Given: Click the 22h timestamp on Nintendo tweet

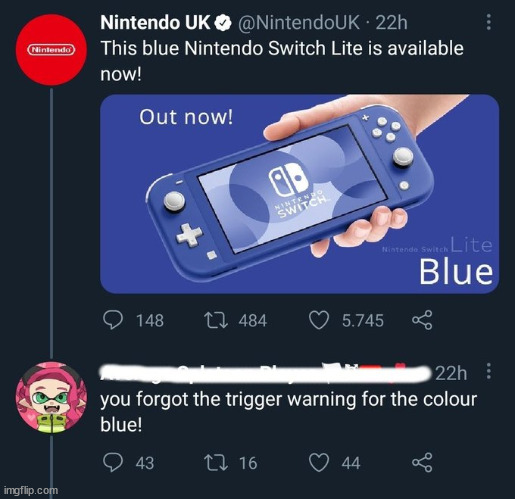Looking at the screenshot, I should [391, 23].
